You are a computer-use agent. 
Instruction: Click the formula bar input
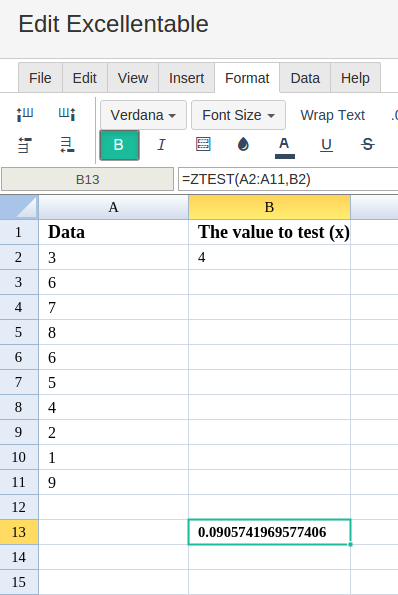click(x=288, y=179)
